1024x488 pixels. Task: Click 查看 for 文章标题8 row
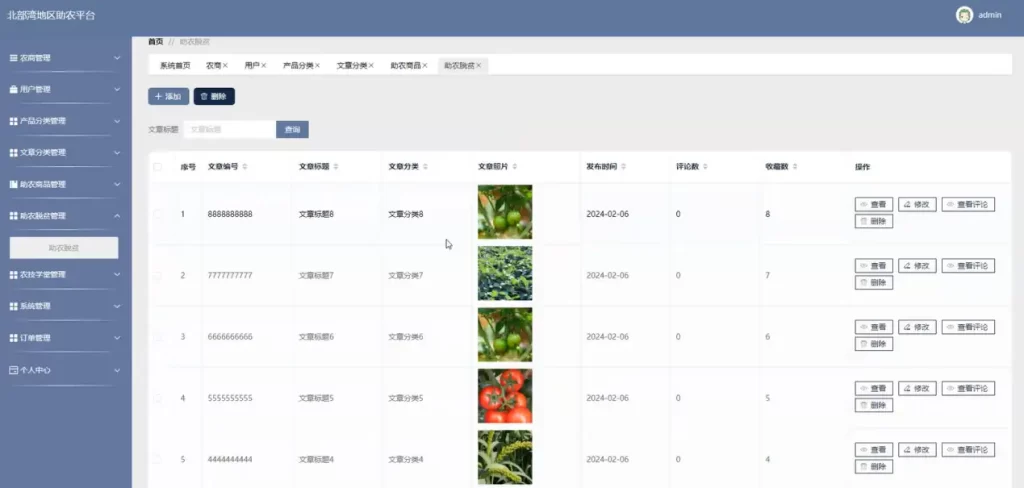point(874,204)
